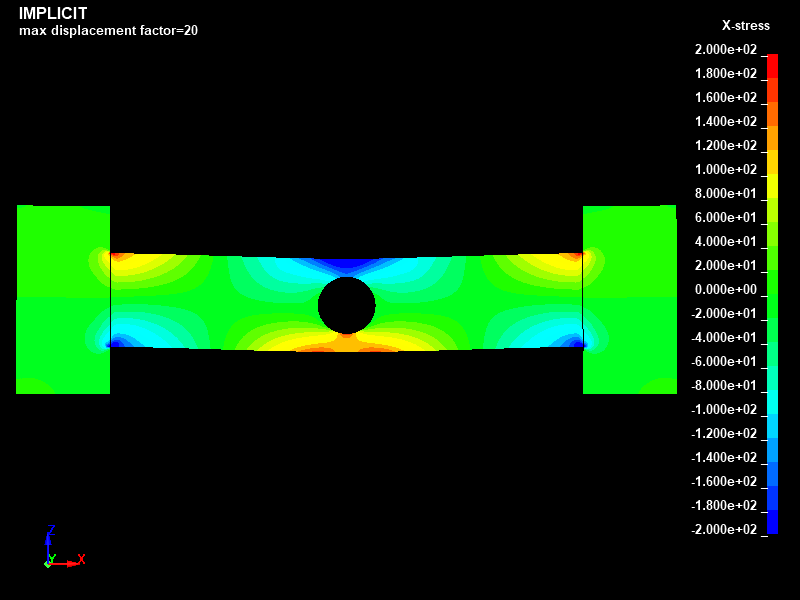Click the blue compression zone above the hole
Viewport: 800px width, 600px height.
click(347, 266)
